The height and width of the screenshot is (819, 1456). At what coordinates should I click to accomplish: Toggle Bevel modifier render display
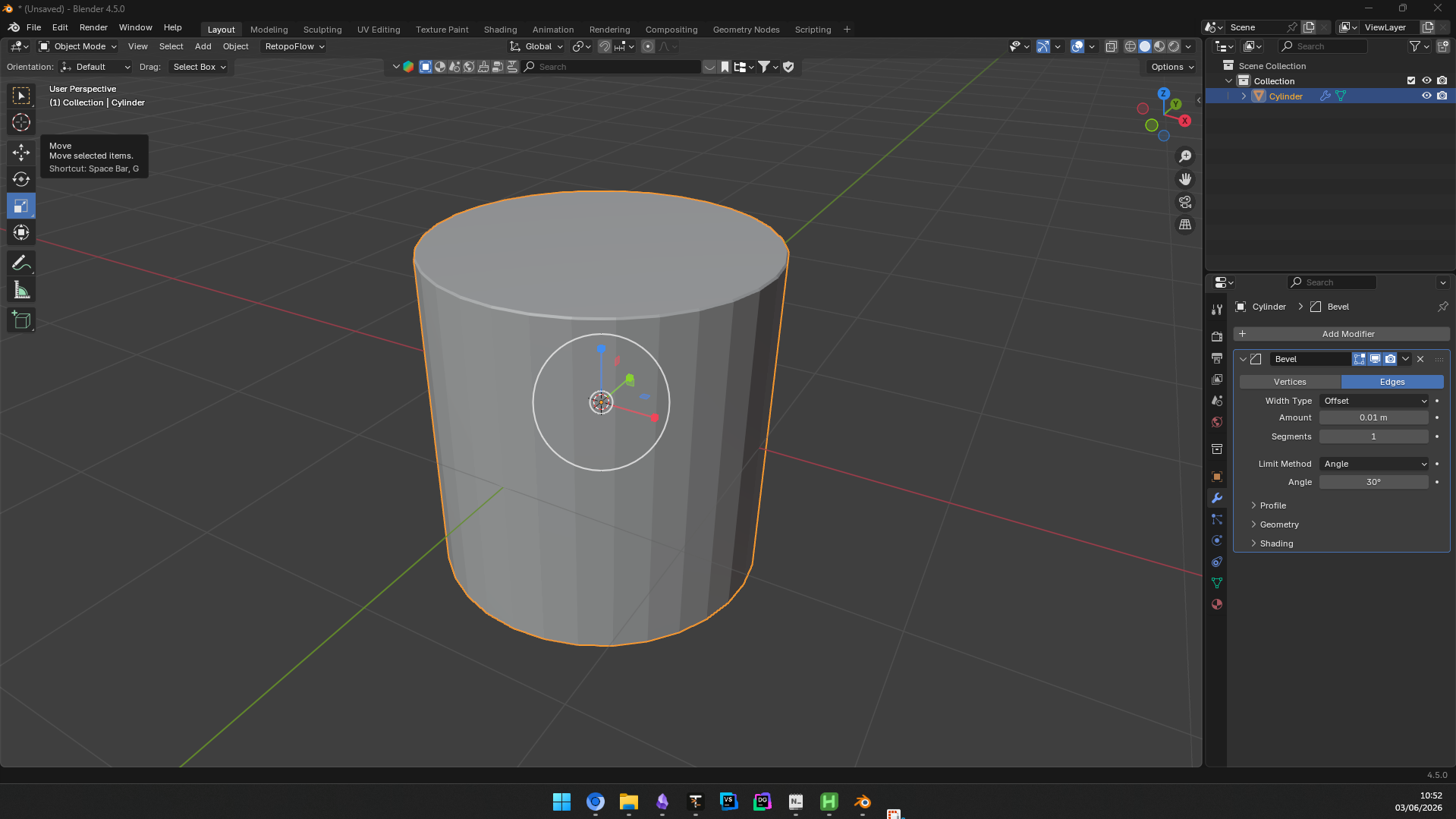tap(1390, 359)
